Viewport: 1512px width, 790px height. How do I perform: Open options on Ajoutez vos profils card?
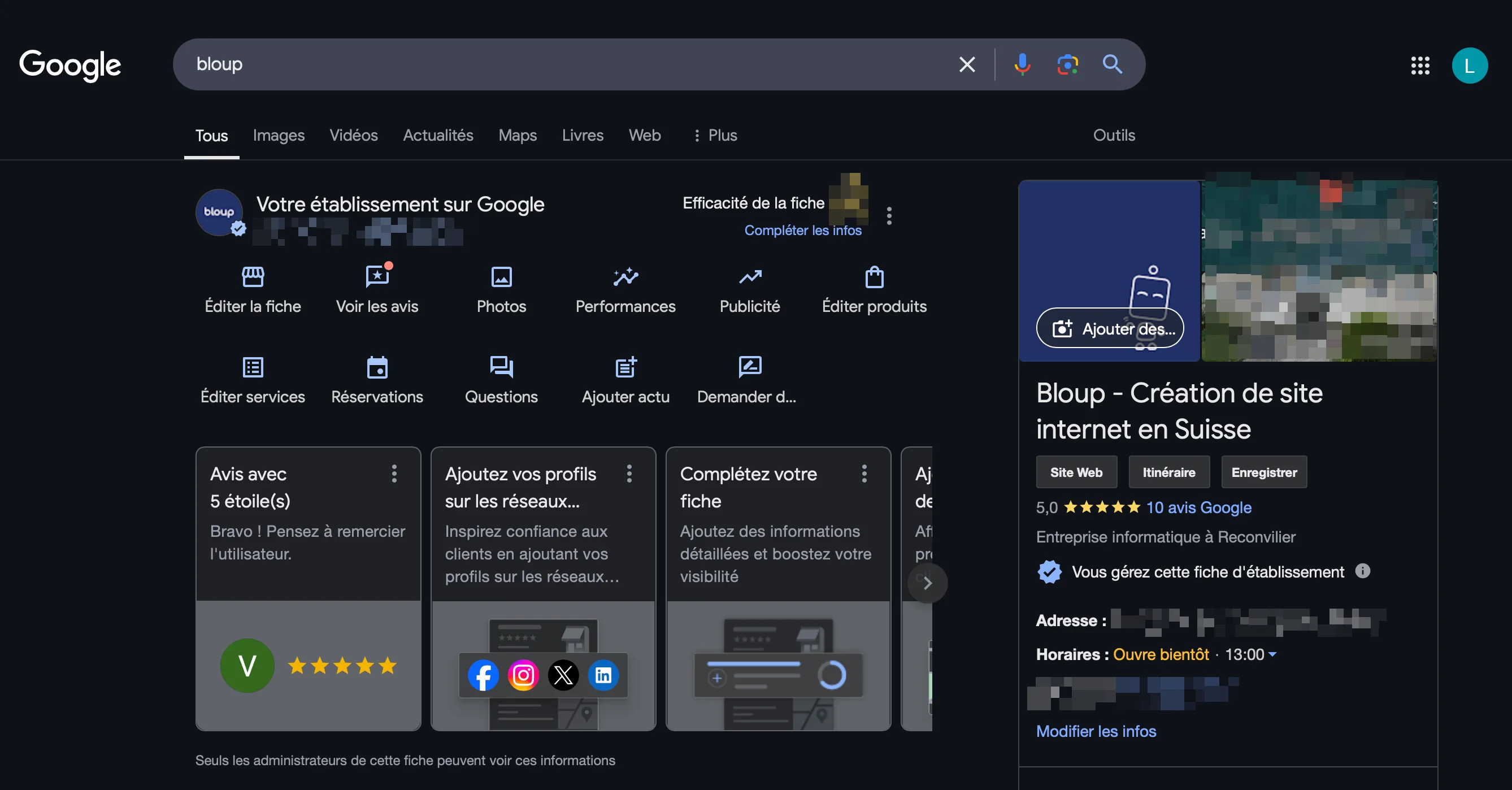629,473
